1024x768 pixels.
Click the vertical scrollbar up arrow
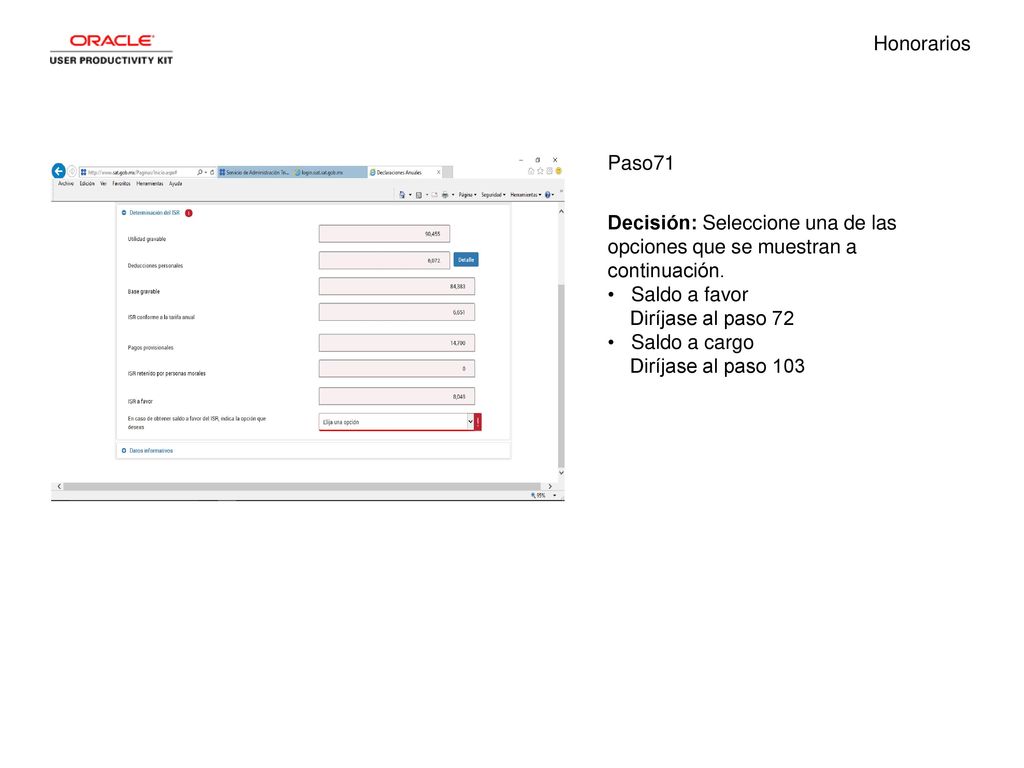(561, 212)
